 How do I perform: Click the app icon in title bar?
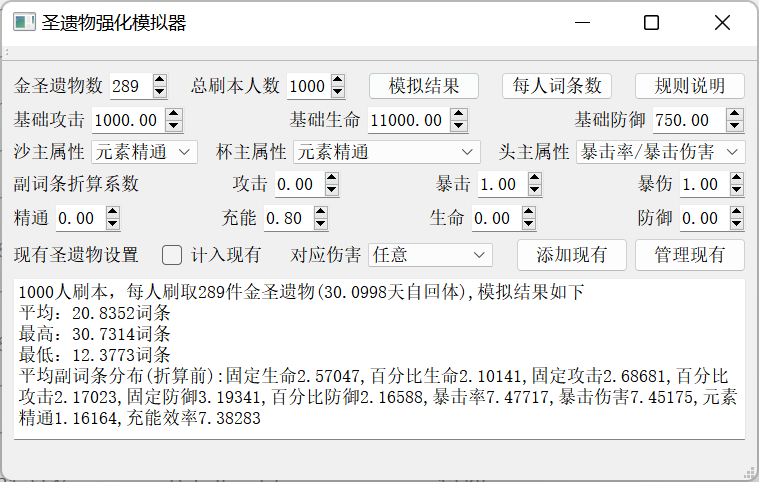(x=24, y=22)
